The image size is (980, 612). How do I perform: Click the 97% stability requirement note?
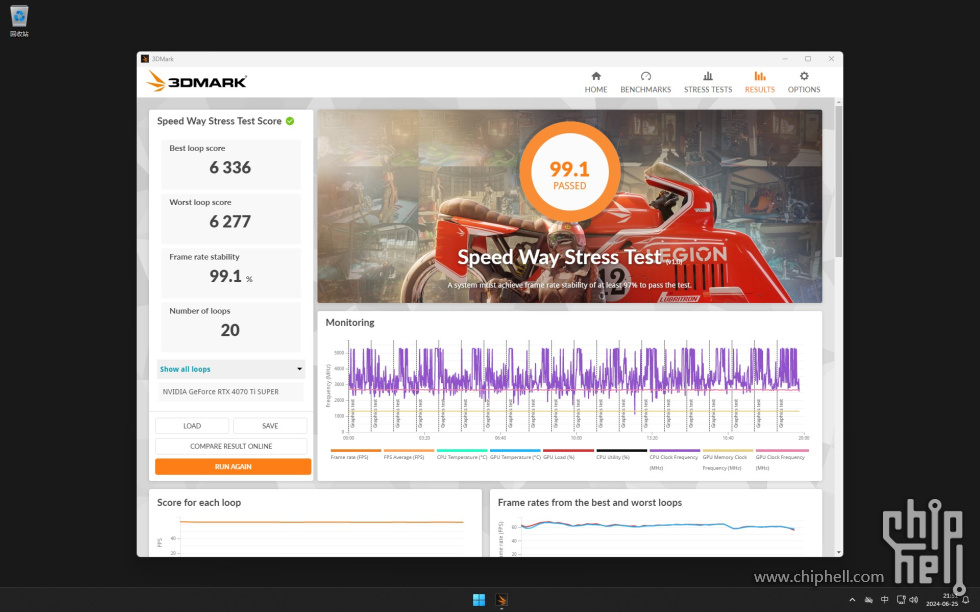[569, 285]
